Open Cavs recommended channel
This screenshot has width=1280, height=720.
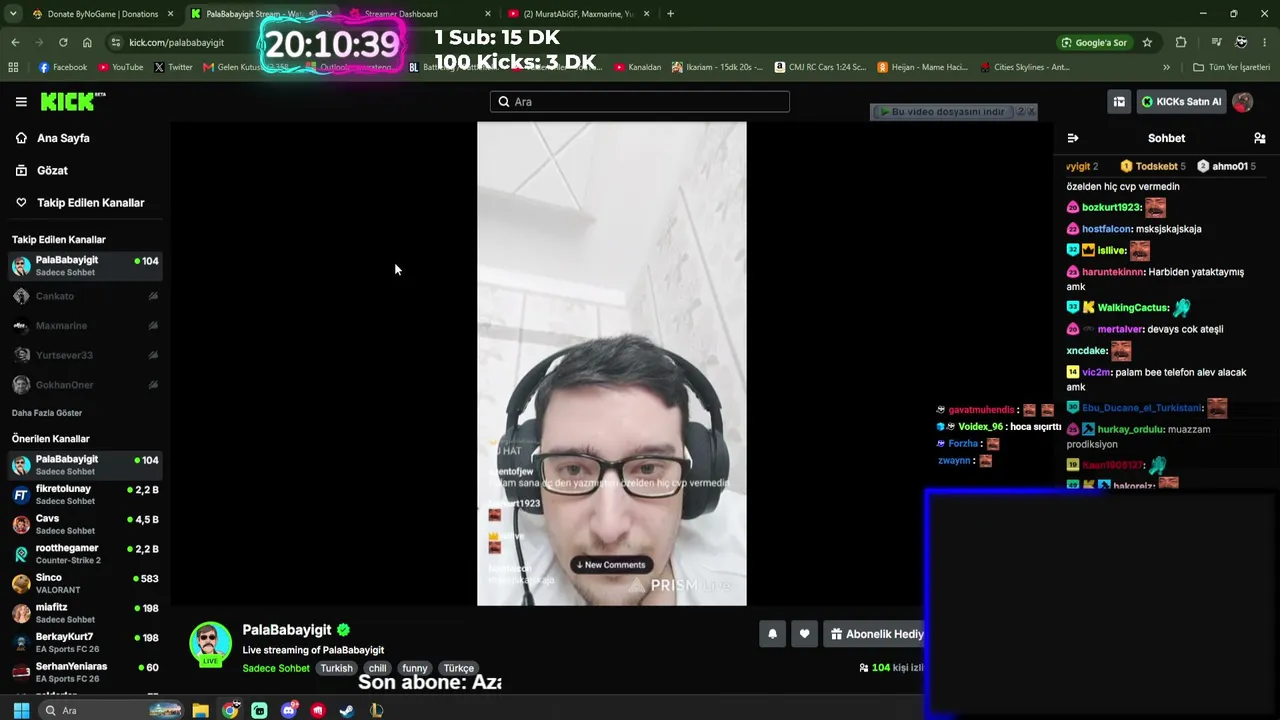coord(84,524)
